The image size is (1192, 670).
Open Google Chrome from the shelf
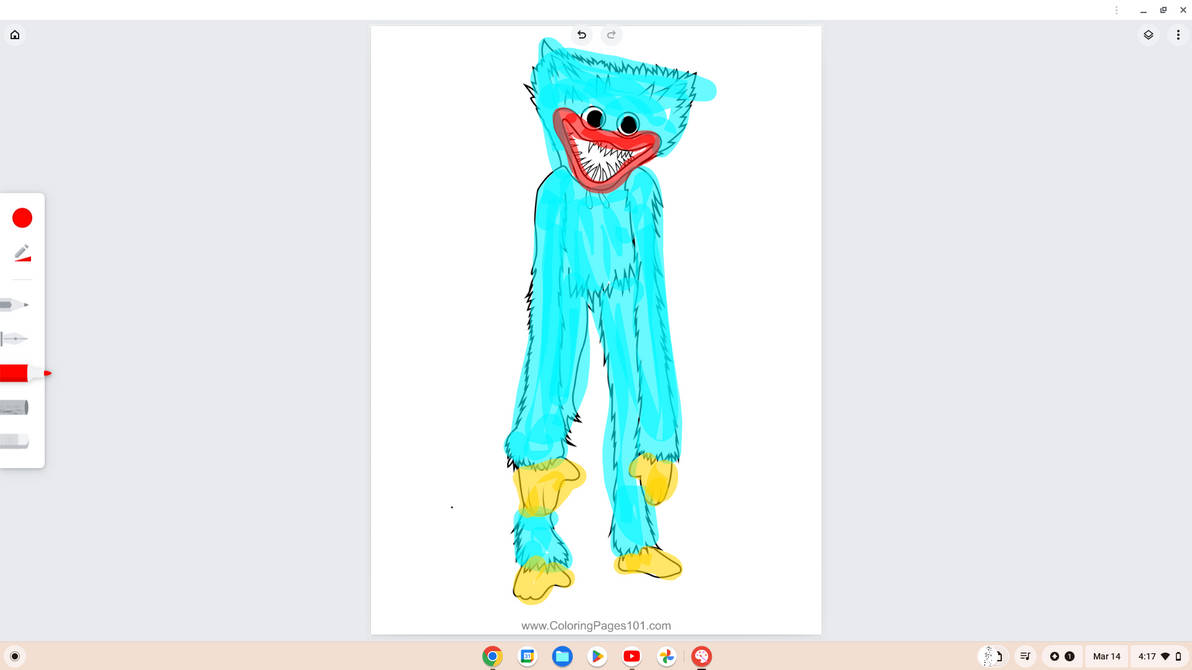493,656
